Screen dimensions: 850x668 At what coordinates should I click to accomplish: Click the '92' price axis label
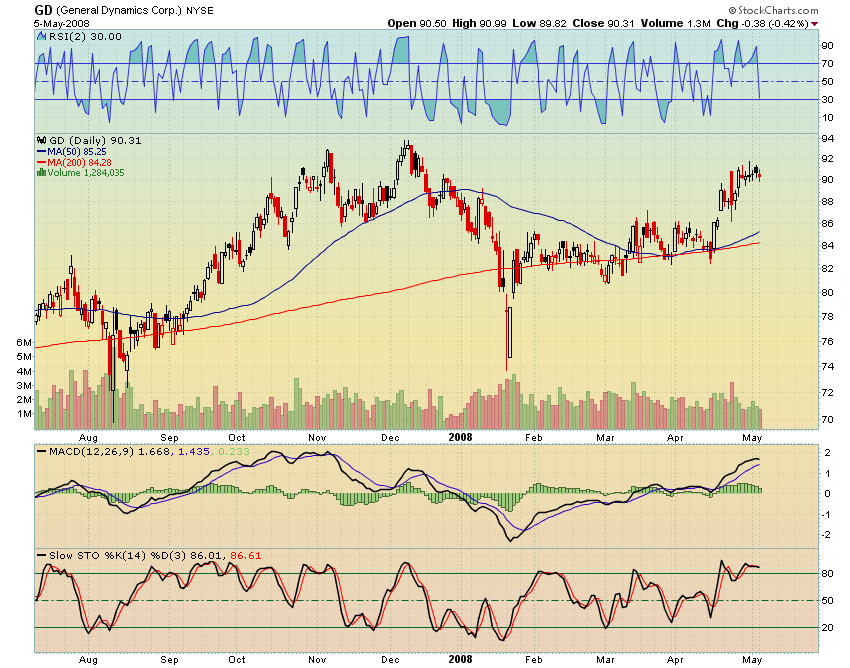827,158
